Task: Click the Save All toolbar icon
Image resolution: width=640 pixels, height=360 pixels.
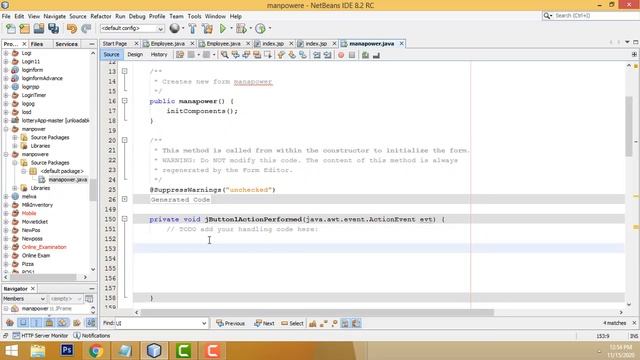Action: tap(53, 29)
